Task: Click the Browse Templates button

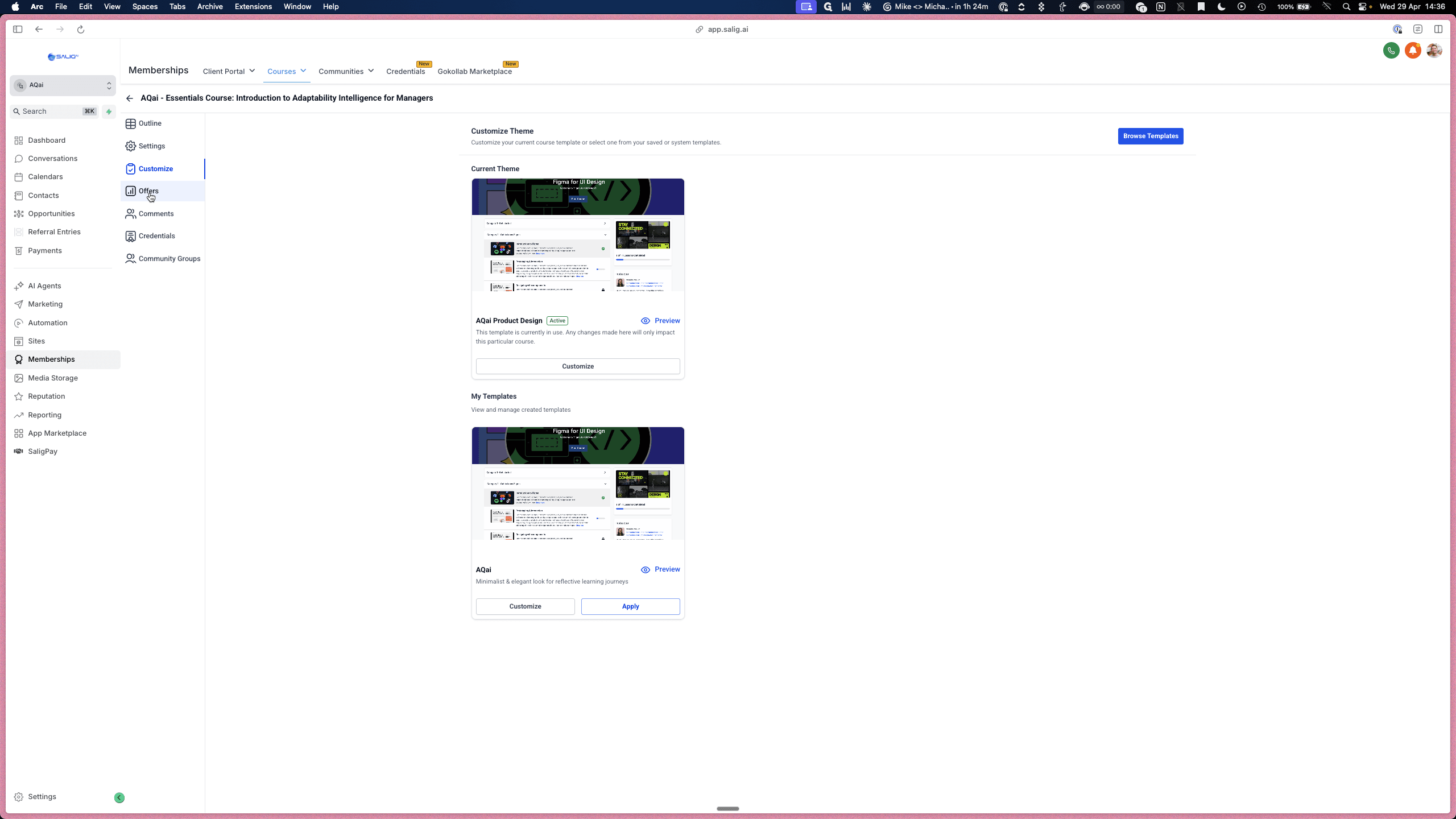Action: click(1151, 136)
